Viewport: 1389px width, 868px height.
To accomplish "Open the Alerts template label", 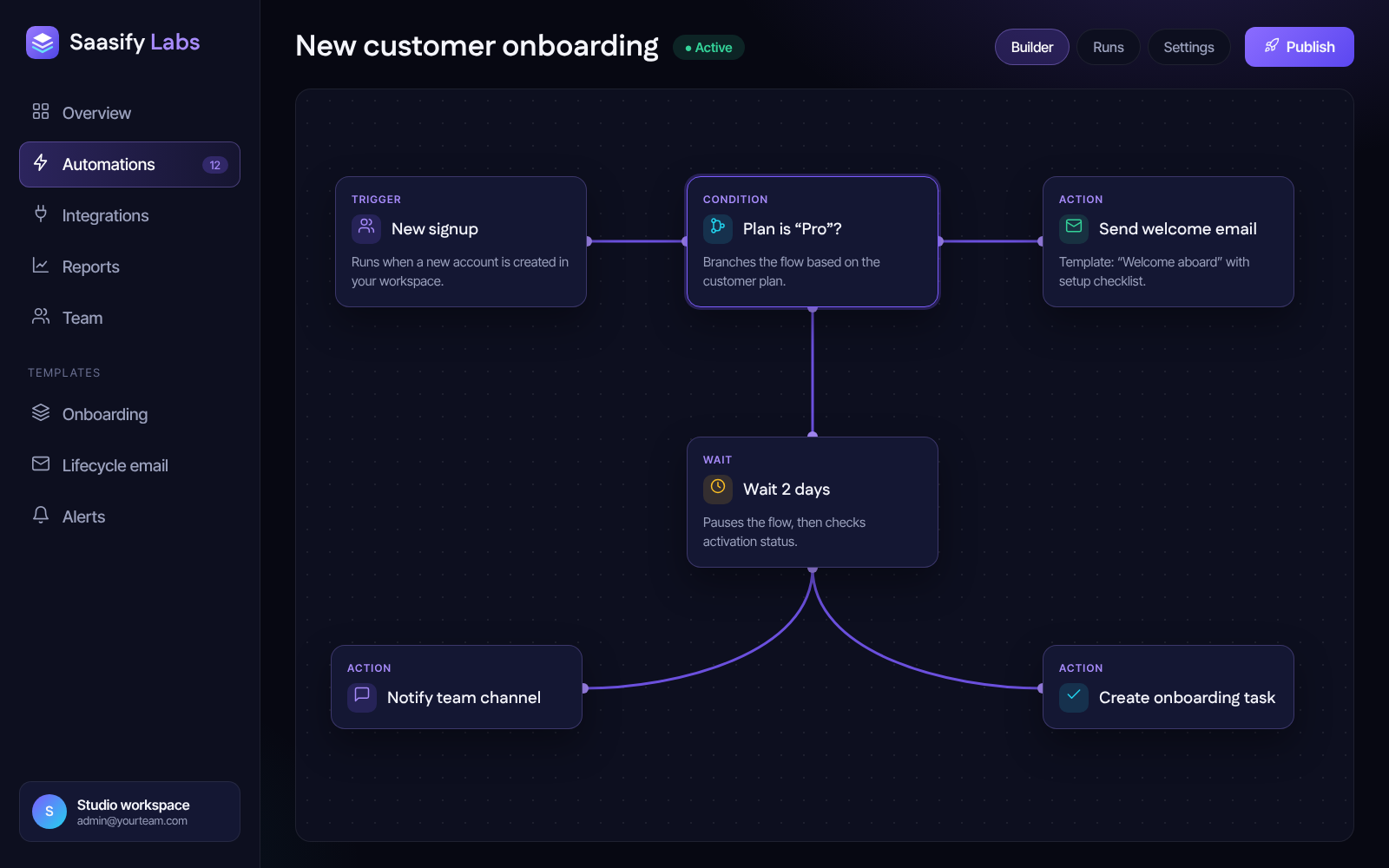I will click(x=83, y=516).
